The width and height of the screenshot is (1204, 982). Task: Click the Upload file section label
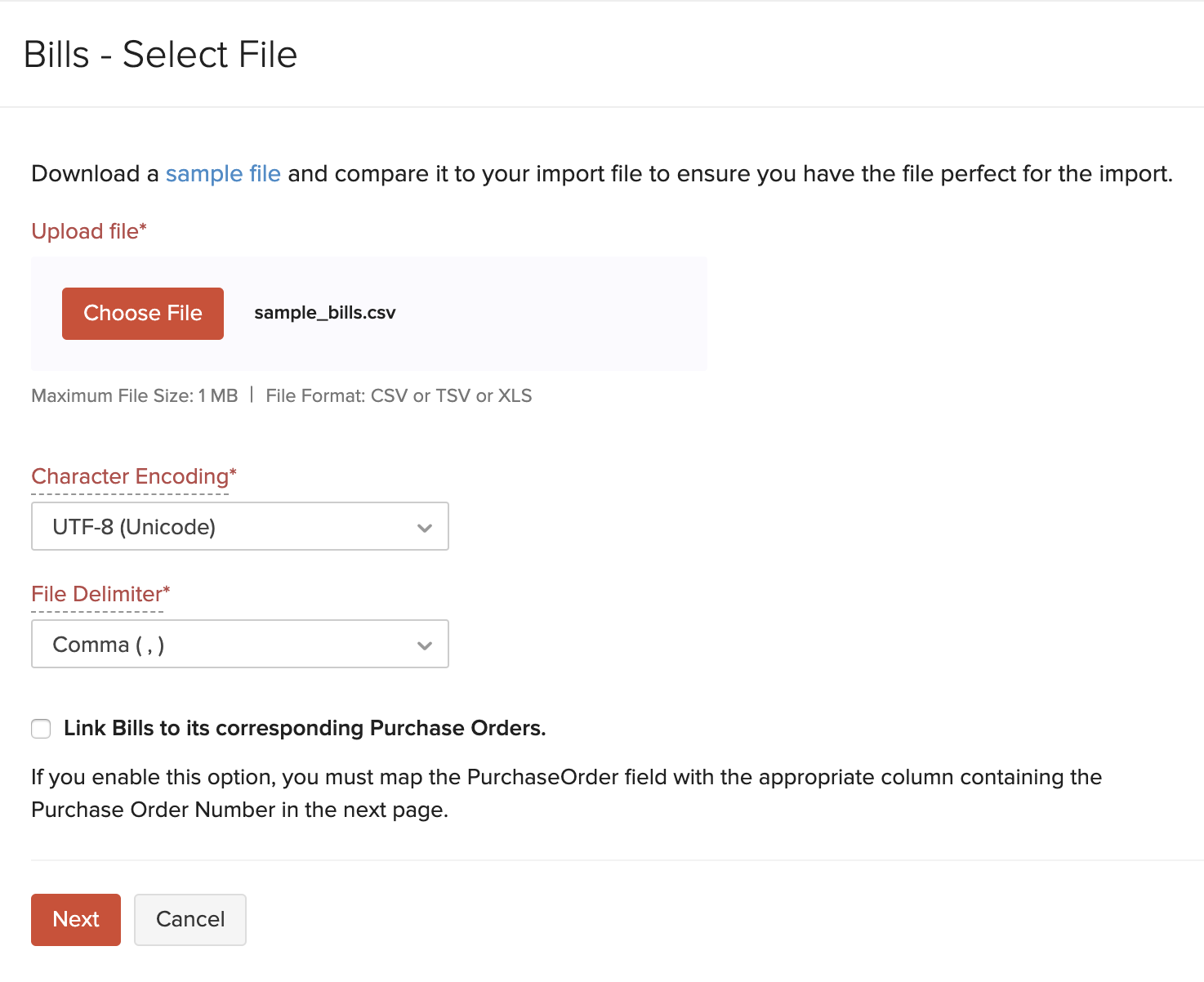click(x=88, y=231)
